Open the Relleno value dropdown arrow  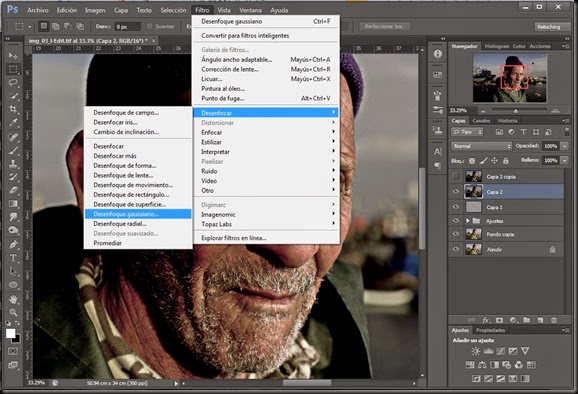(x=565, y=160)
